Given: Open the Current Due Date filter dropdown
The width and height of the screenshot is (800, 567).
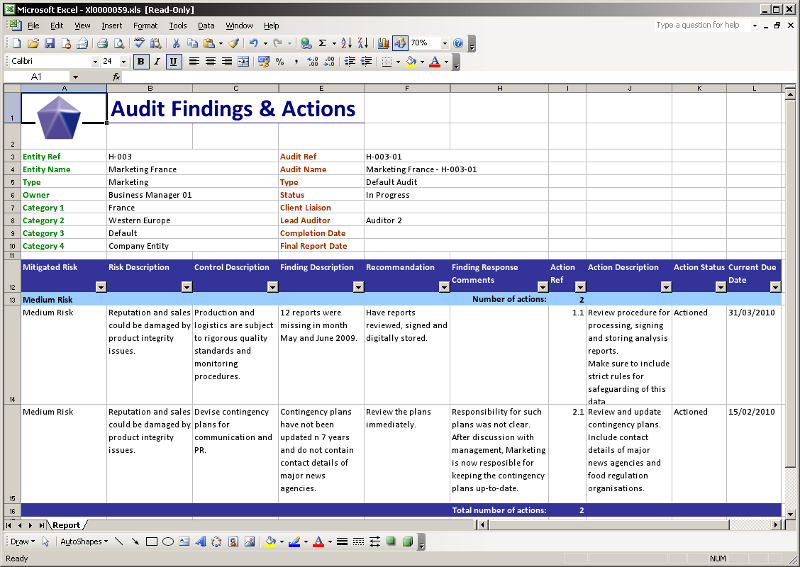Looking at the screenshot, I should tap(775, 287).
